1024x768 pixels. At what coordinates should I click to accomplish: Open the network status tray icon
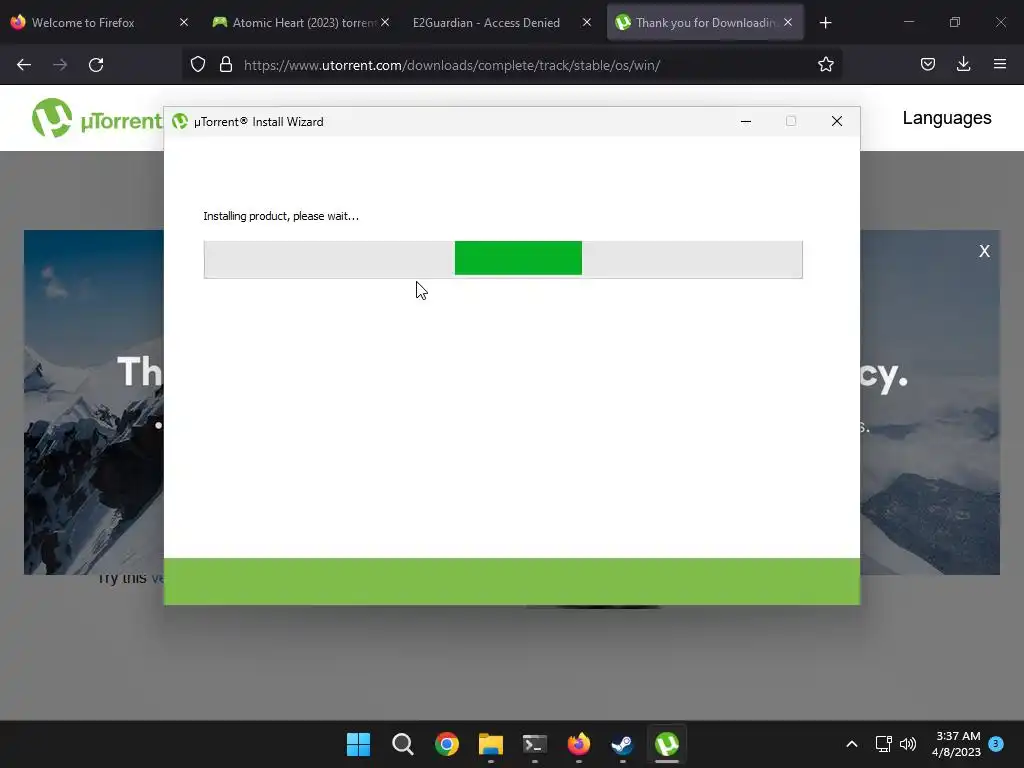(x=883, y=744)
